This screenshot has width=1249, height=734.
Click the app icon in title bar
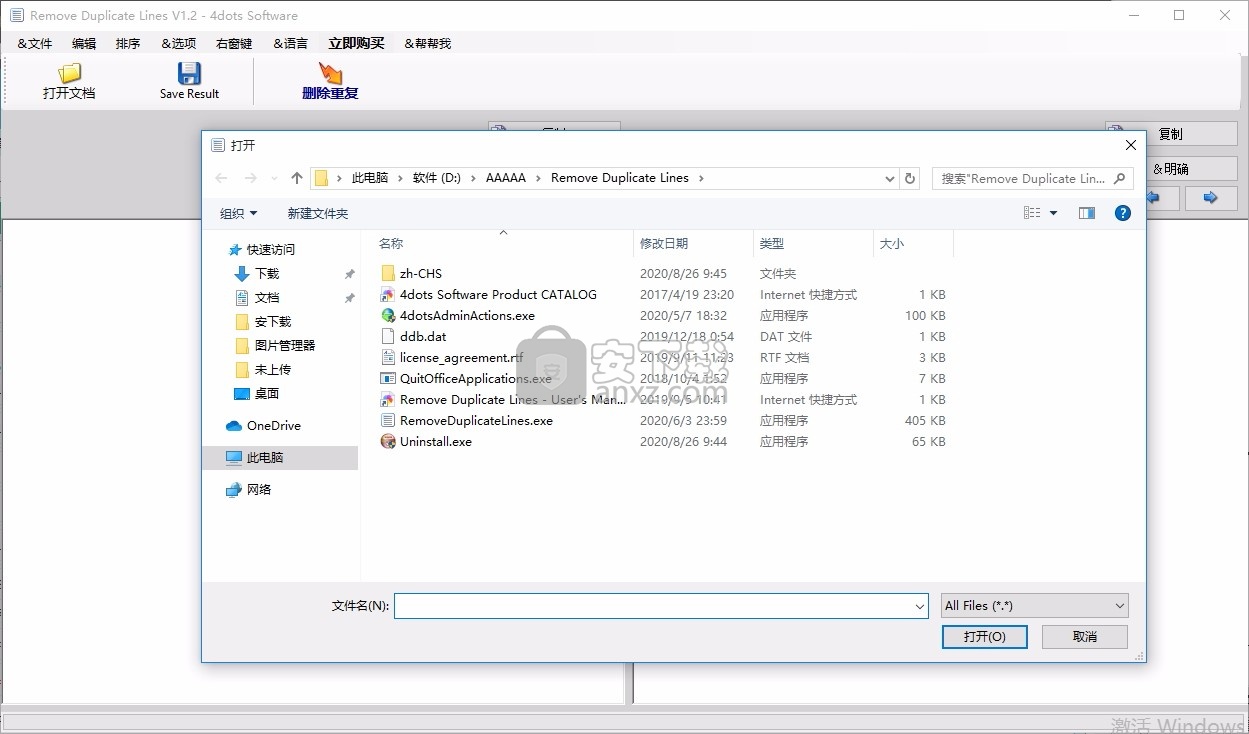(x=16, y=15)
